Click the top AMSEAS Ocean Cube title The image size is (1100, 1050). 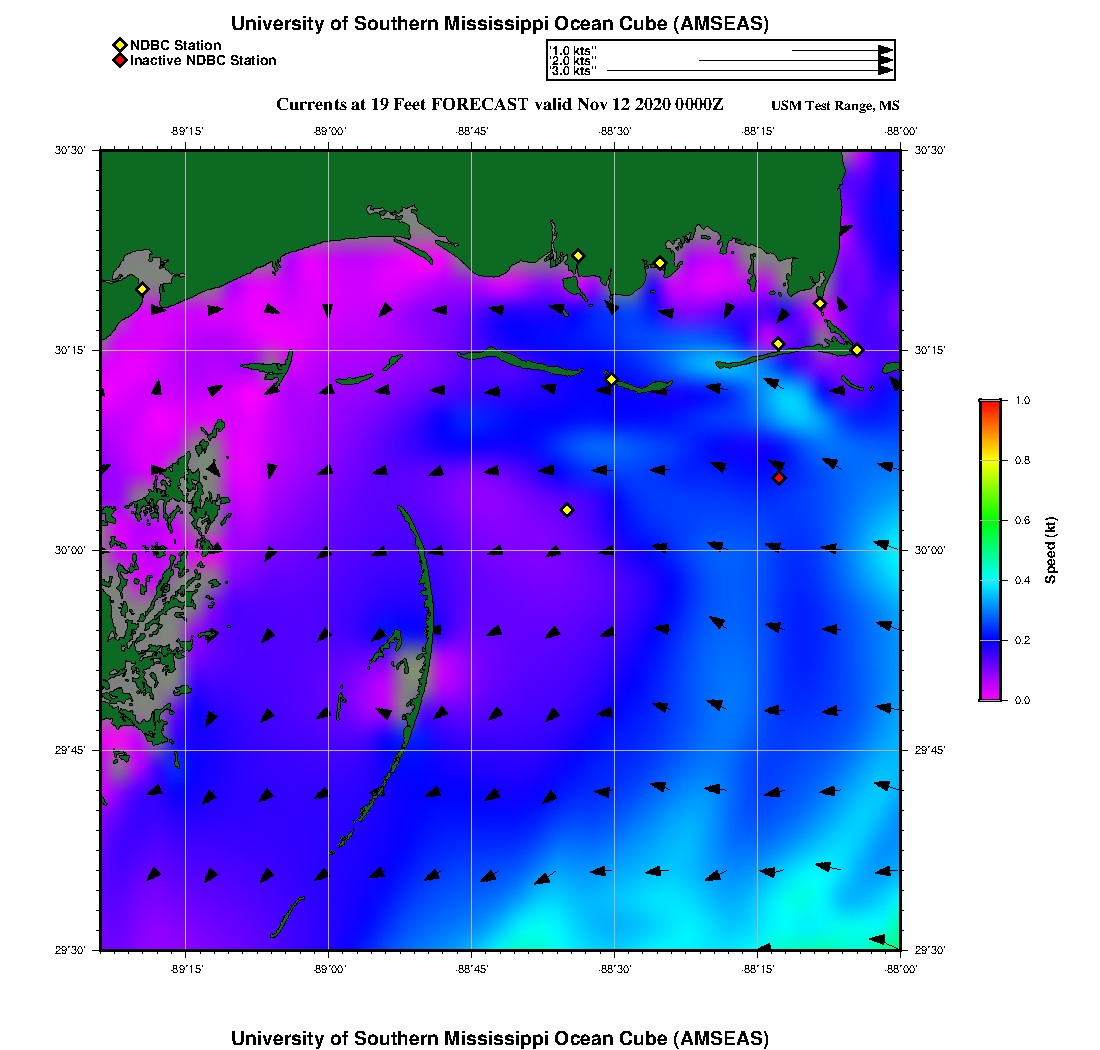(500, 24)
